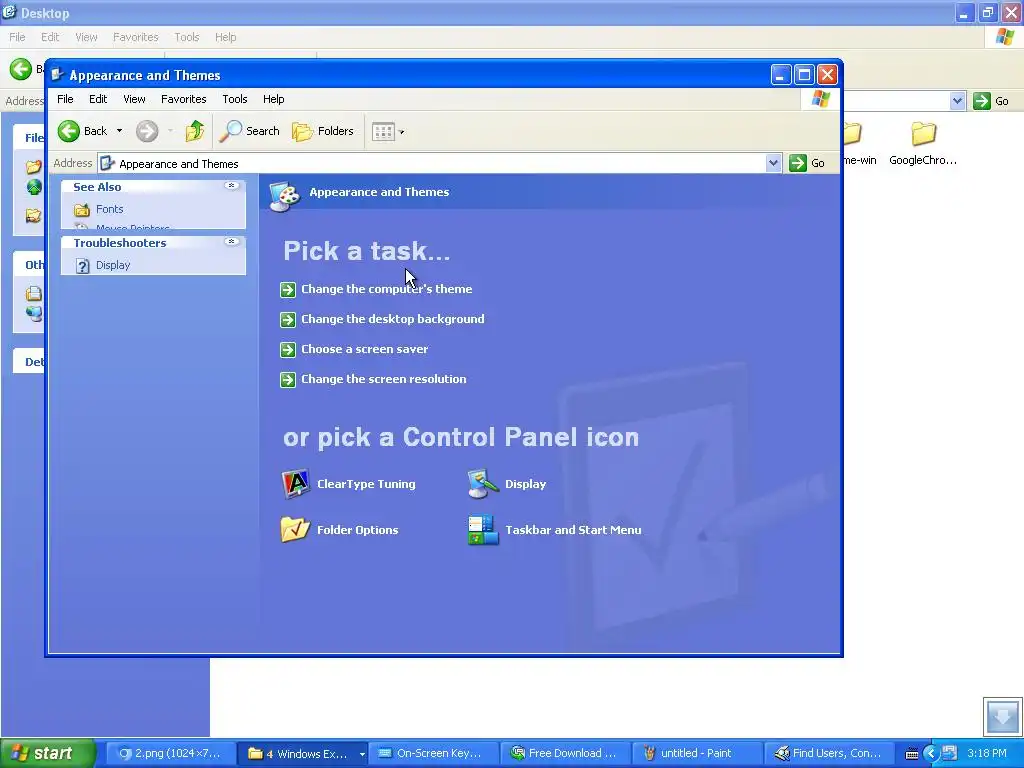The height and width of the screenshot is (768, 1024).
Task: Click green arrow beside Change the desktop background
Action: click(x=288, y=319)
